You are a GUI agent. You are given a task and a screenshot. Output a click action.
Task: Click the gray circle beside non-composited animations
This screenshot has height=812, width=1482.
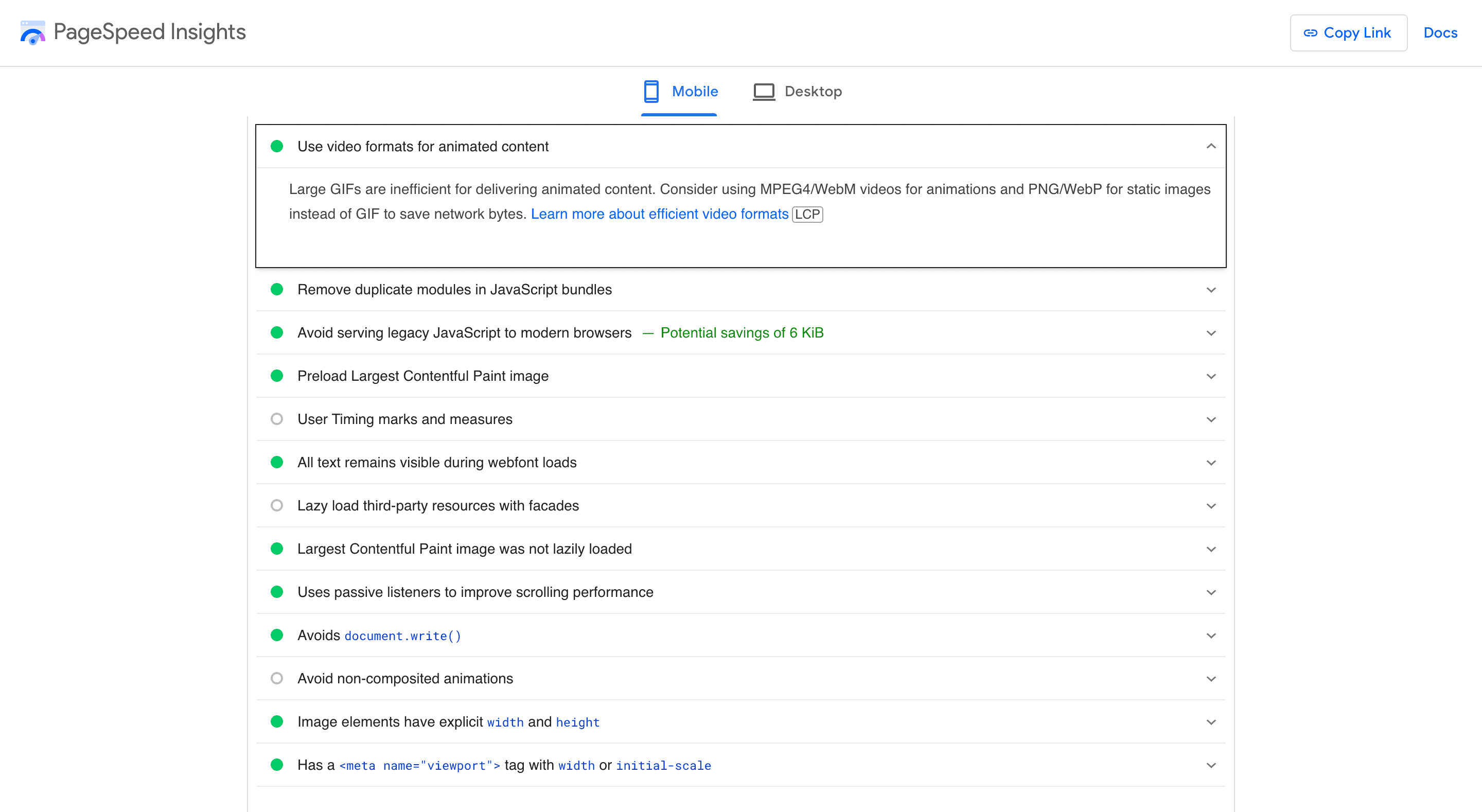(x=277, y=678)
